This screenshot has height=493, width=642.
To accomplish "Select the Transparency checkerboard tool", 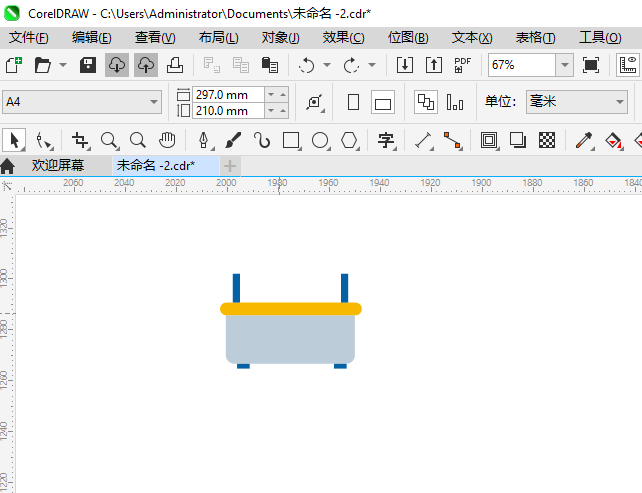I will point(547,140).
